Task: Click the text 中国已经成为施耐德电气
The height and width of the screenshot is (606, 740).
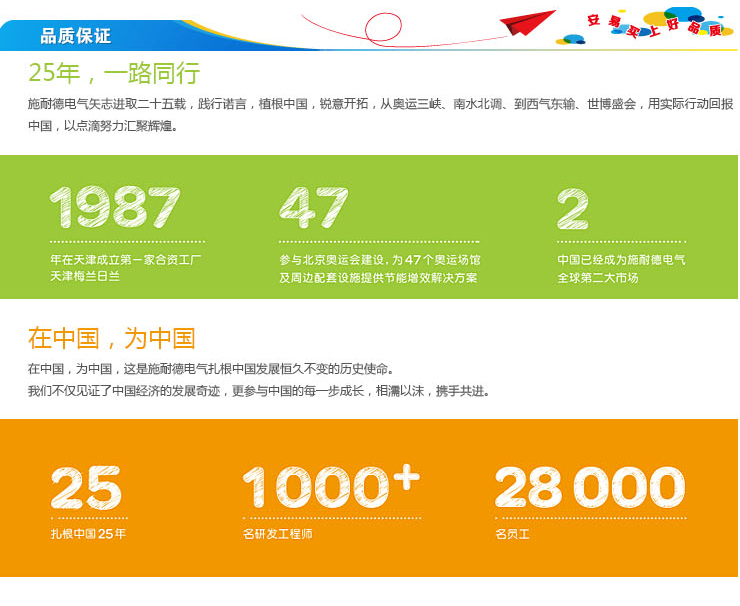Action: [621, 260]
